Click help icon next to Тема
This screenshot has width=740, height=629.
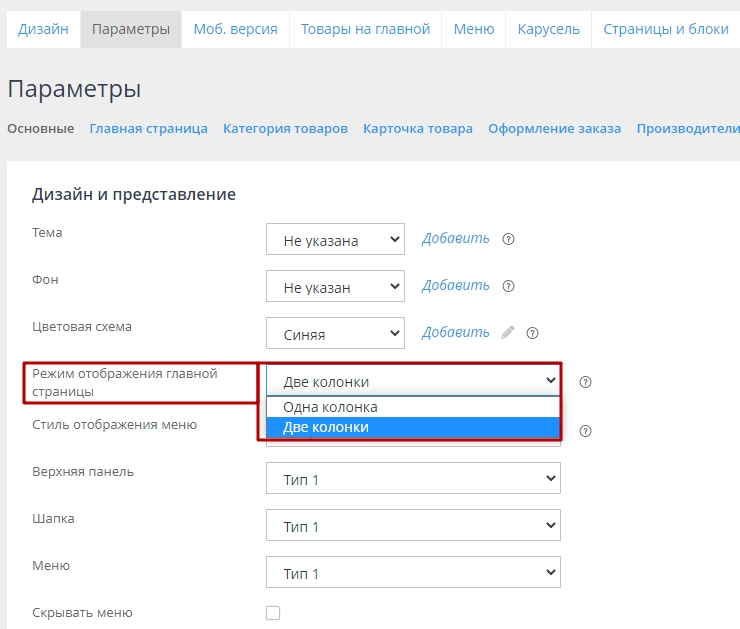point(508,239)
